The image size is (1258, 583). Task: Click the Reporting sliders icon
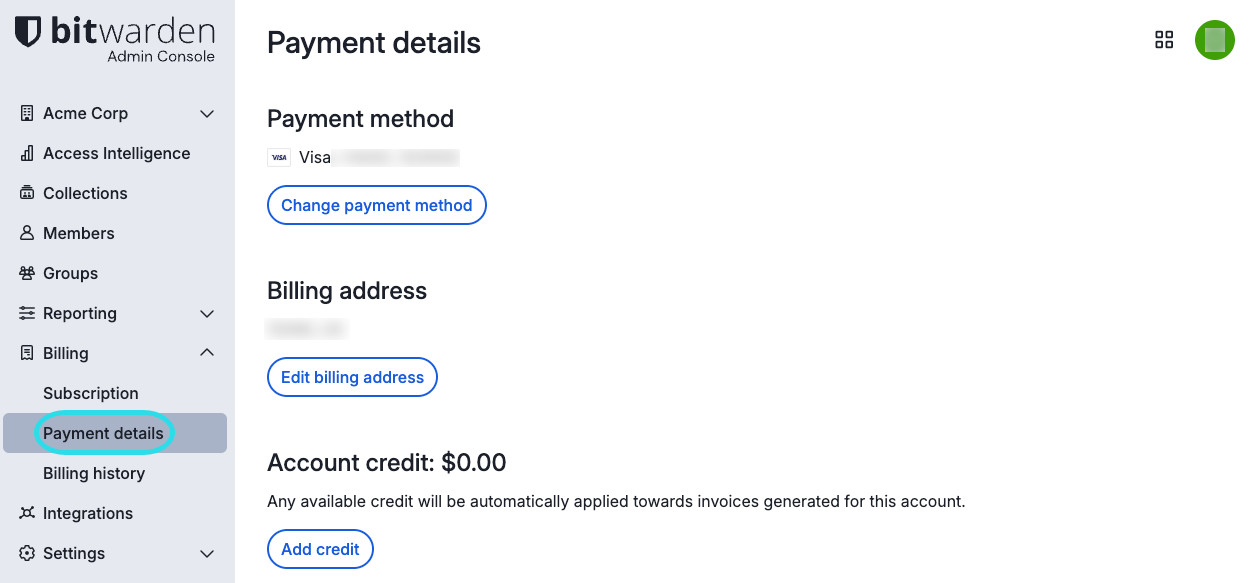click(x=26, y=313)
